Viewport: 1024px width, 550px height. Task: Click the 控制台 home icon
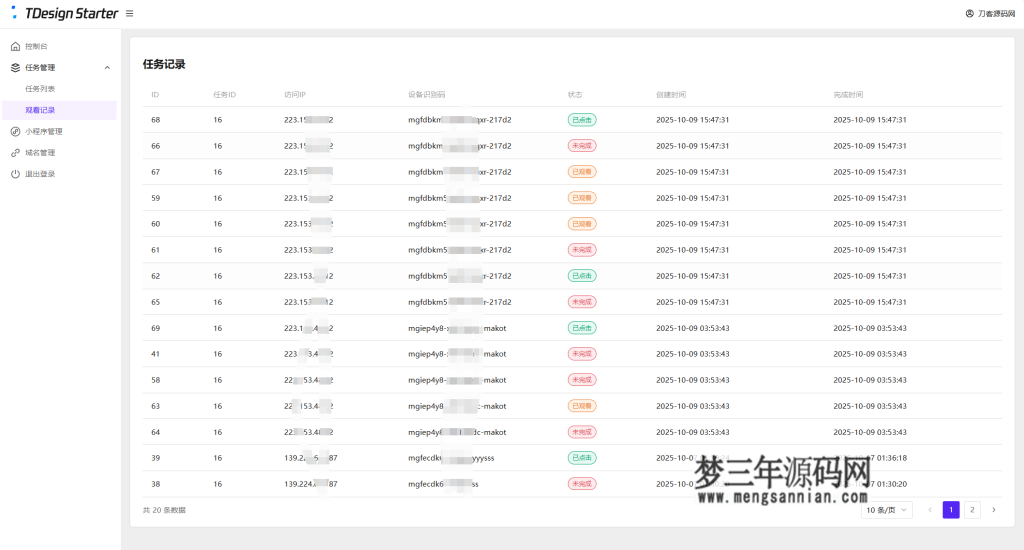click(x=16, y=46)
